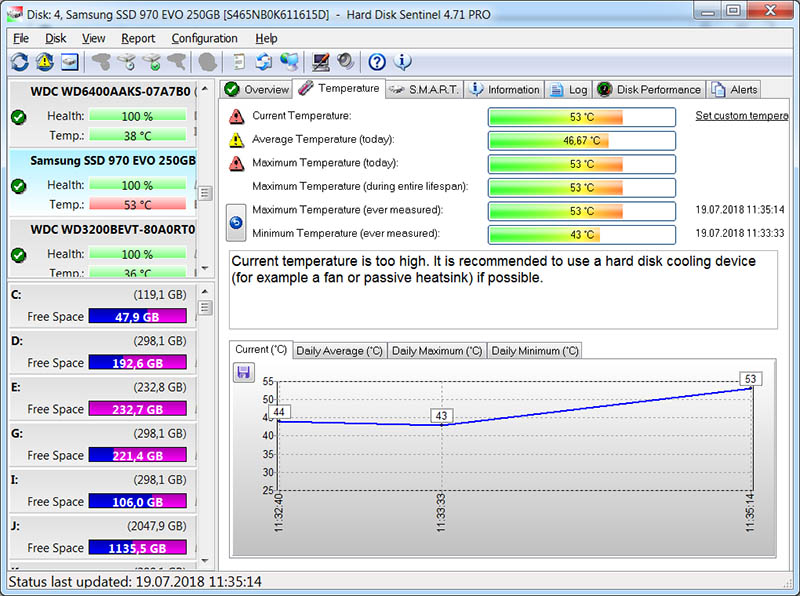
Task: Click the Current Temperature 53 °C bar
Action: coord(582,117)
